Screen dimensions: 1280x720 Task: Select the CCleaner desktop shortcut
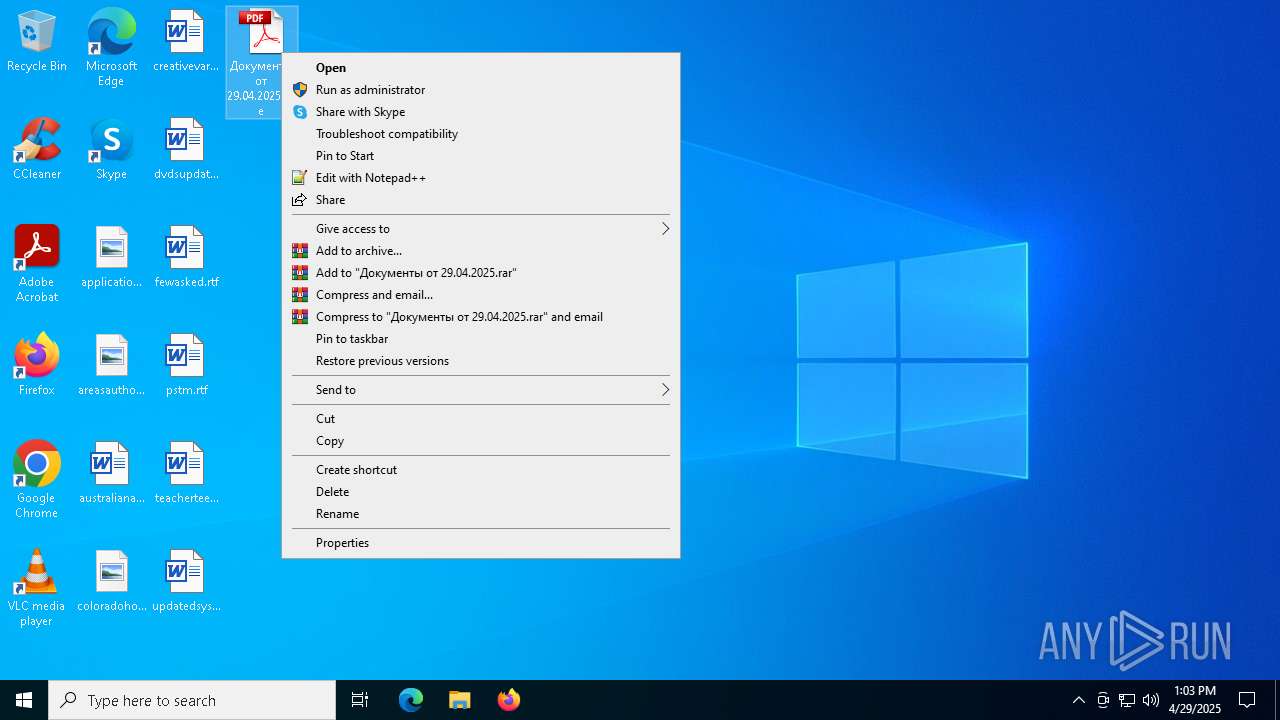point(37,150)
